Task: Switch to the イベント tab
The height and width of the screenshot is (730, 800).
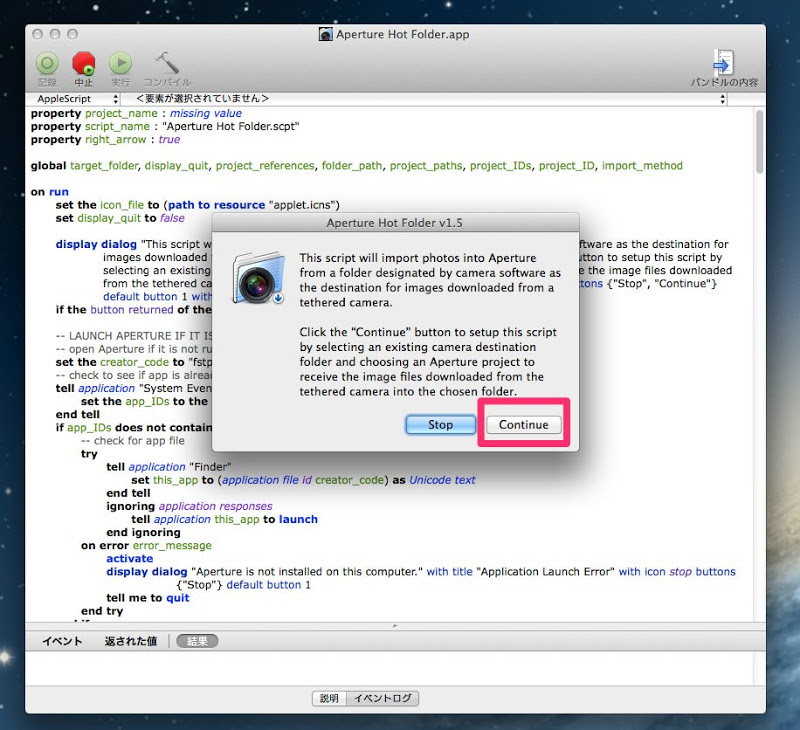Action: [62, 641]
